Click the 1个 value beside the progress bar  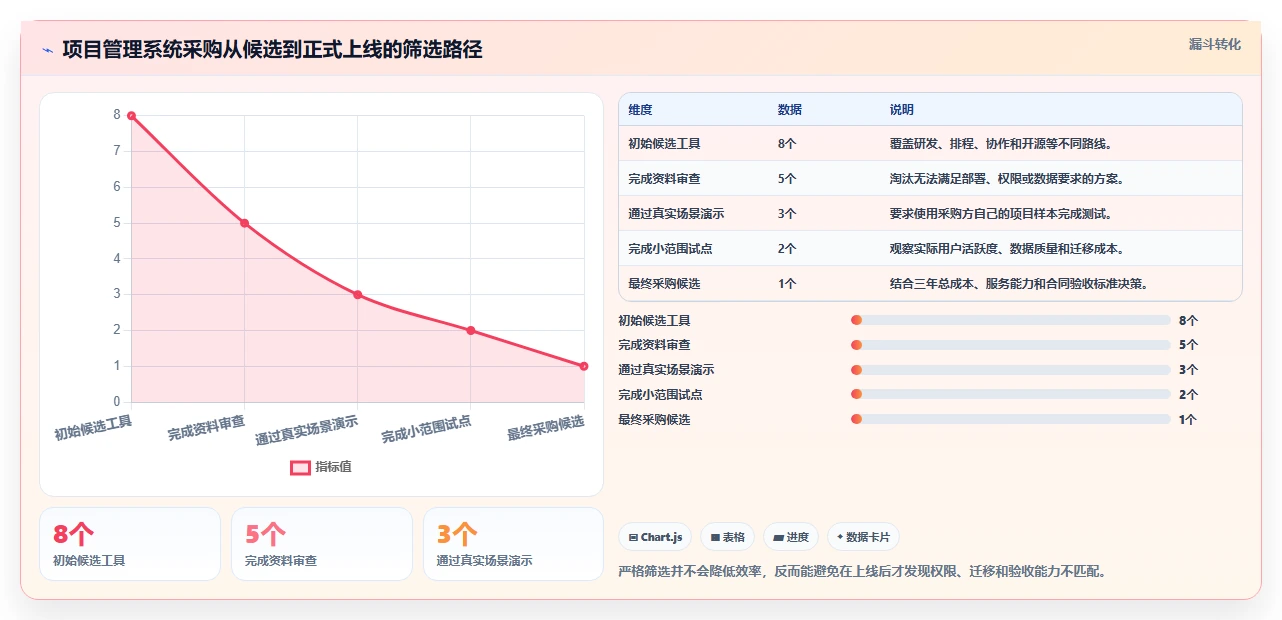pyautogui.click(x=1188, y=420)
